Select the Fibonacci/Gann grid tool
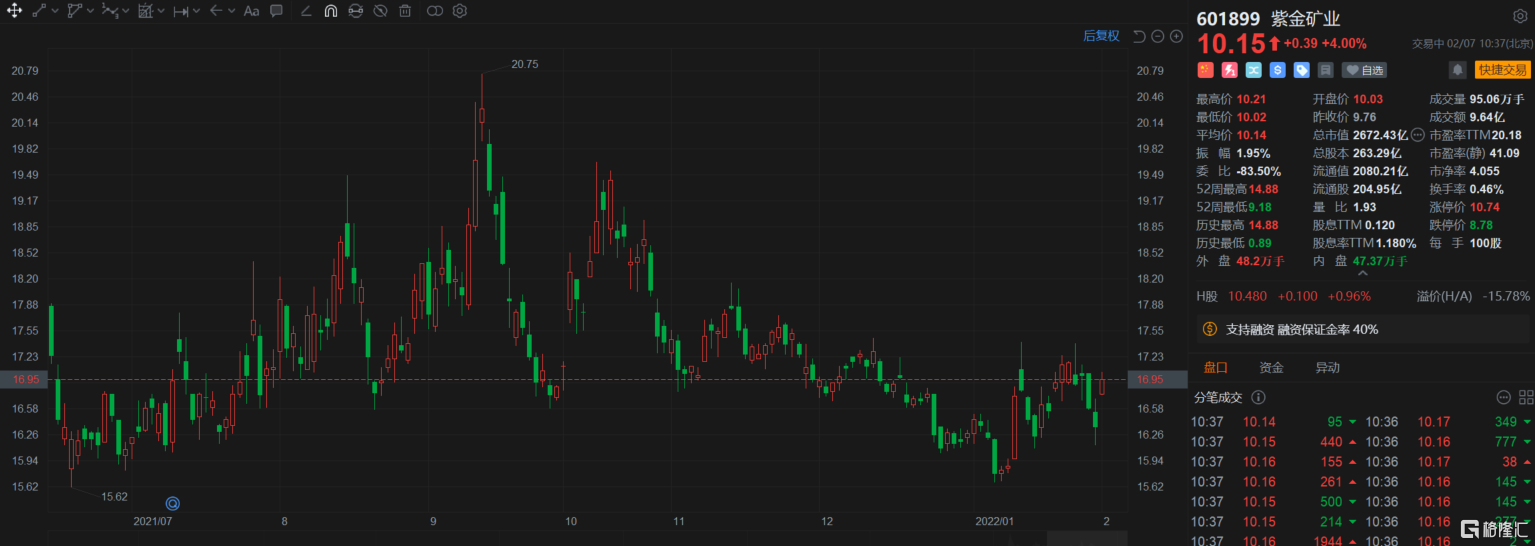 146,11
